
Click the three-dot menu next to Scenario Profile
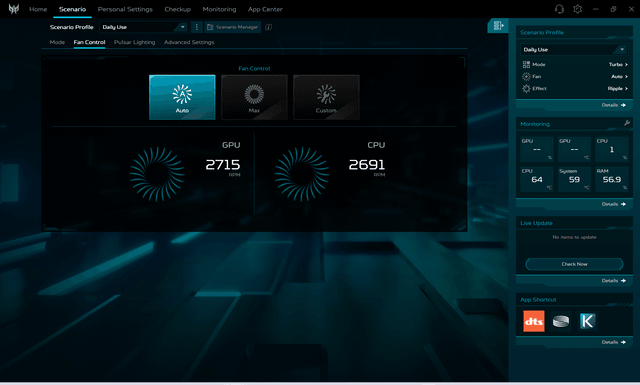tap(197, 27)
